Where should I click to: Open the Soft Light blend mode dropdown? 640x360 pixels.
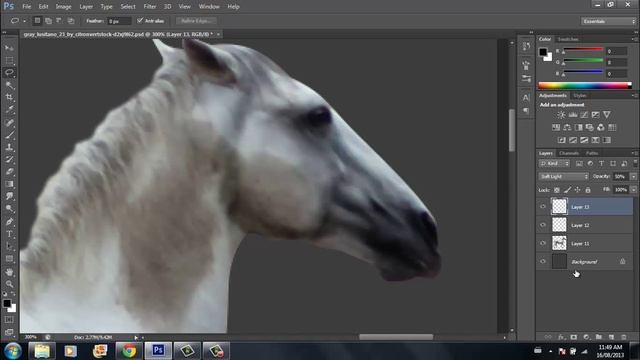(x=564, y=176)
